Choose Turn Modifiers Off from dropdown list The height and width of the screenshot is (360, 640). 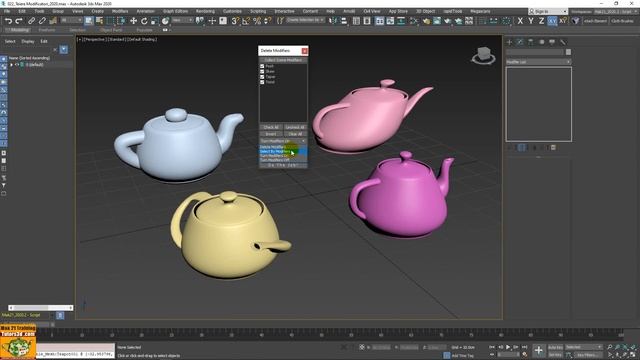tap(283, 160)
